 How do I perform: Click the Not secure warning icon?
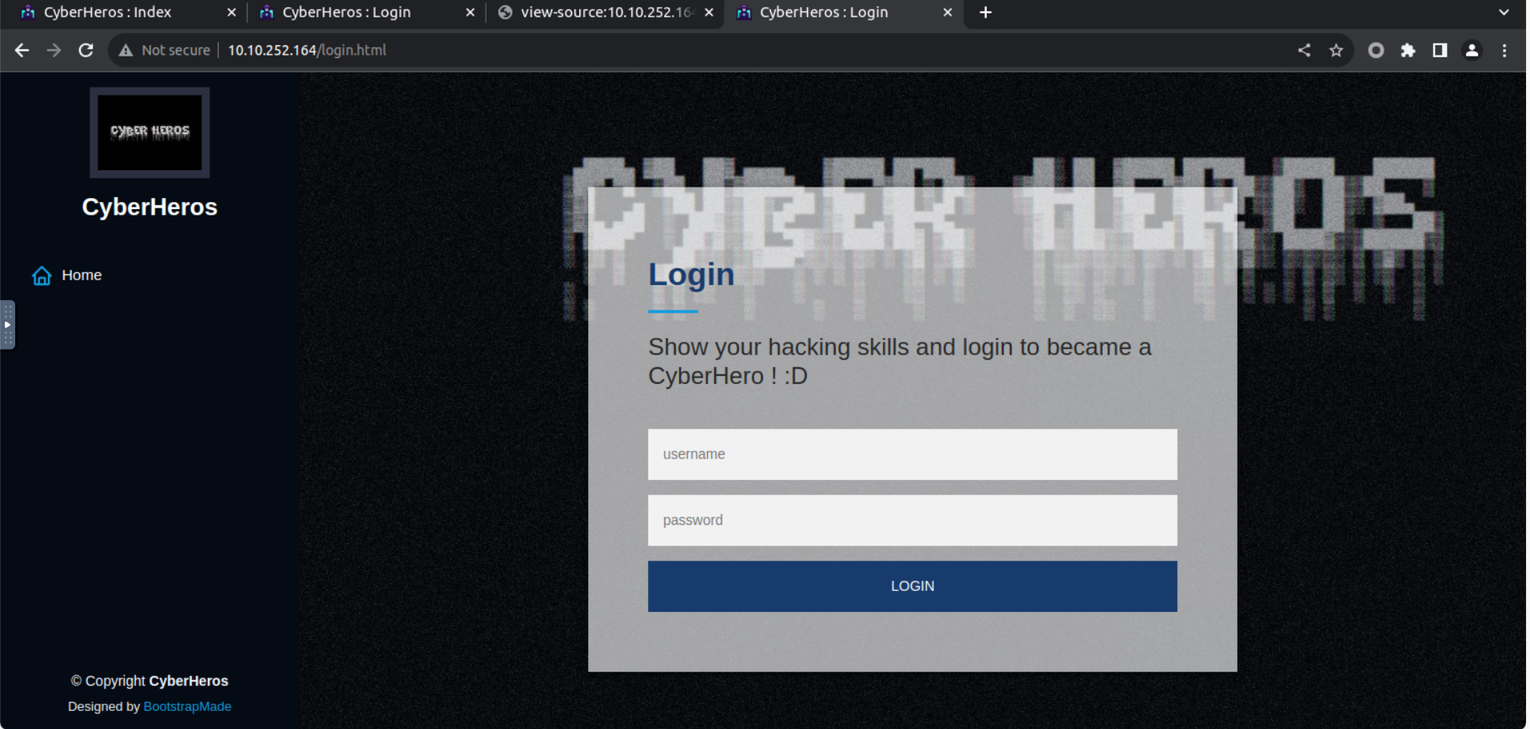pyautogui.click(x=125, y=50)
